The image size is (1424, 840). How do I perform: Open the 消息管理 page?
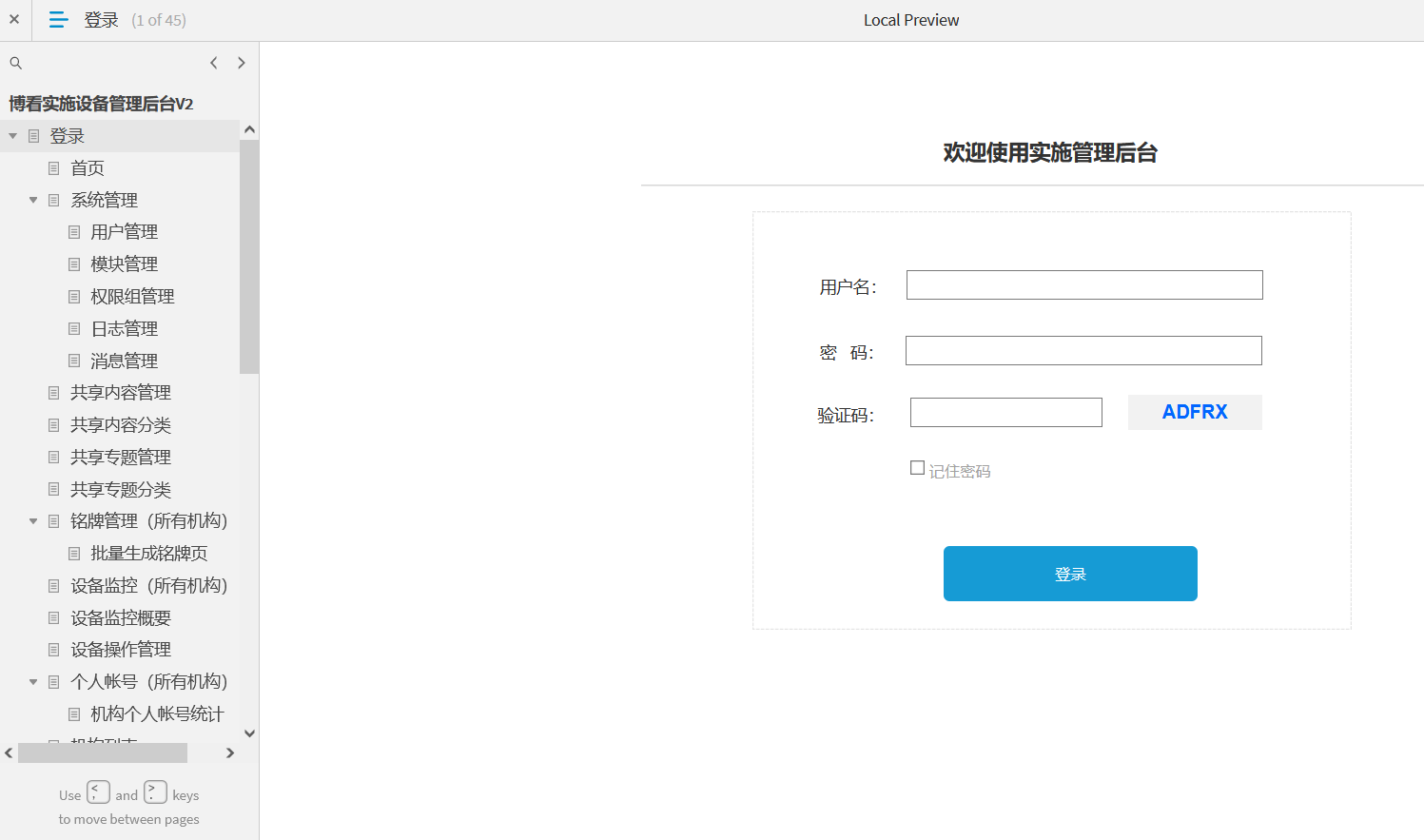[124, 361]
